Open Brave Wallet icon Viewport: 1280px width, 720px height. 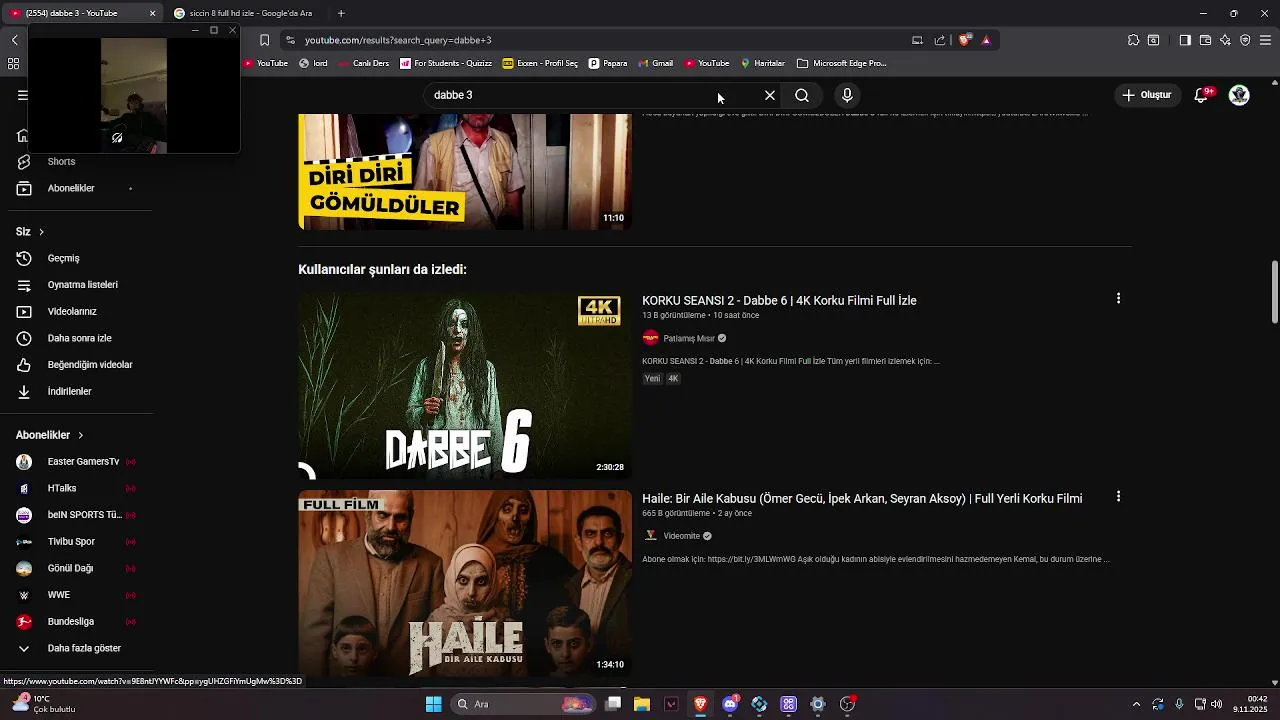[x=1205, y=40]
